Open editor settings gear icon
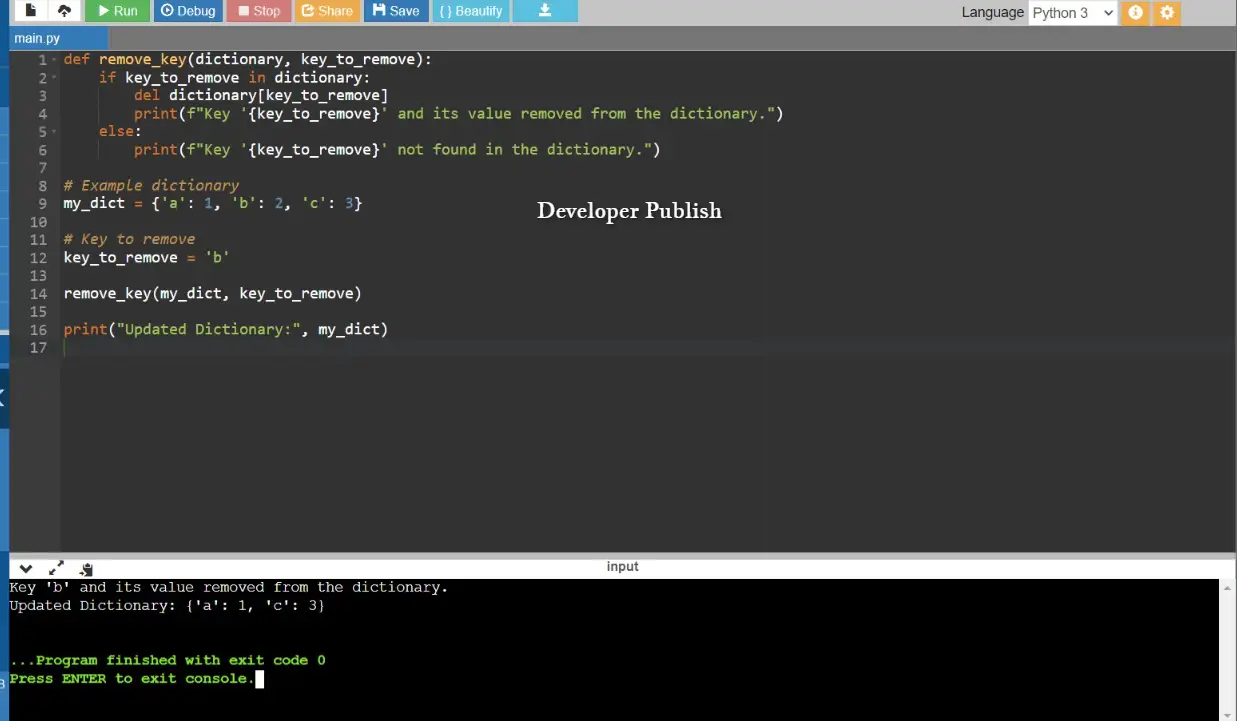This screenshot has width=1237, height=721. pyautogui.click(x=1166, y=12)
